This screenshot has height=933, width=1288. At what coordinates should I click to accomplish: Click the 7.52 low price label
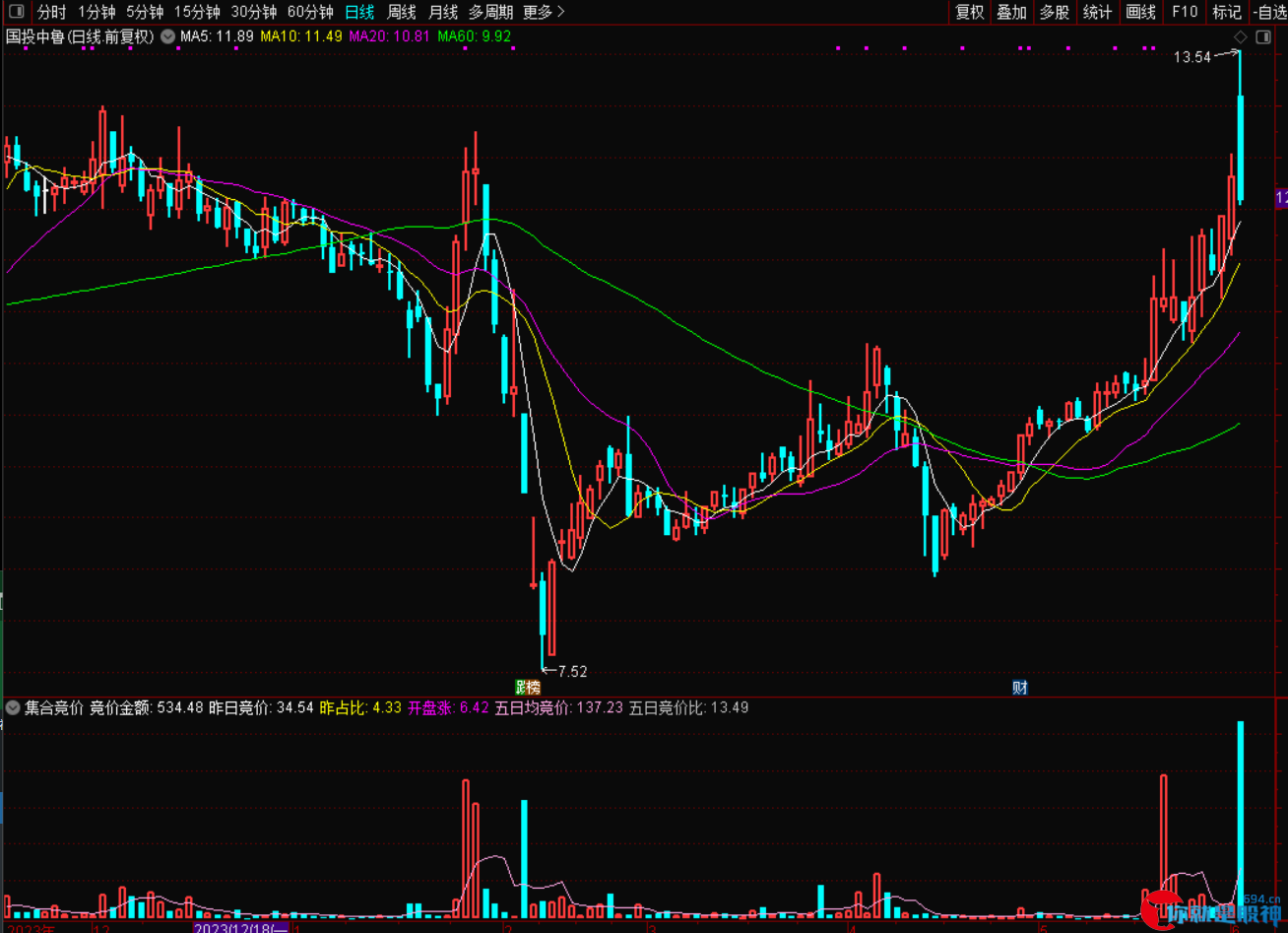[x=572, y=672]
